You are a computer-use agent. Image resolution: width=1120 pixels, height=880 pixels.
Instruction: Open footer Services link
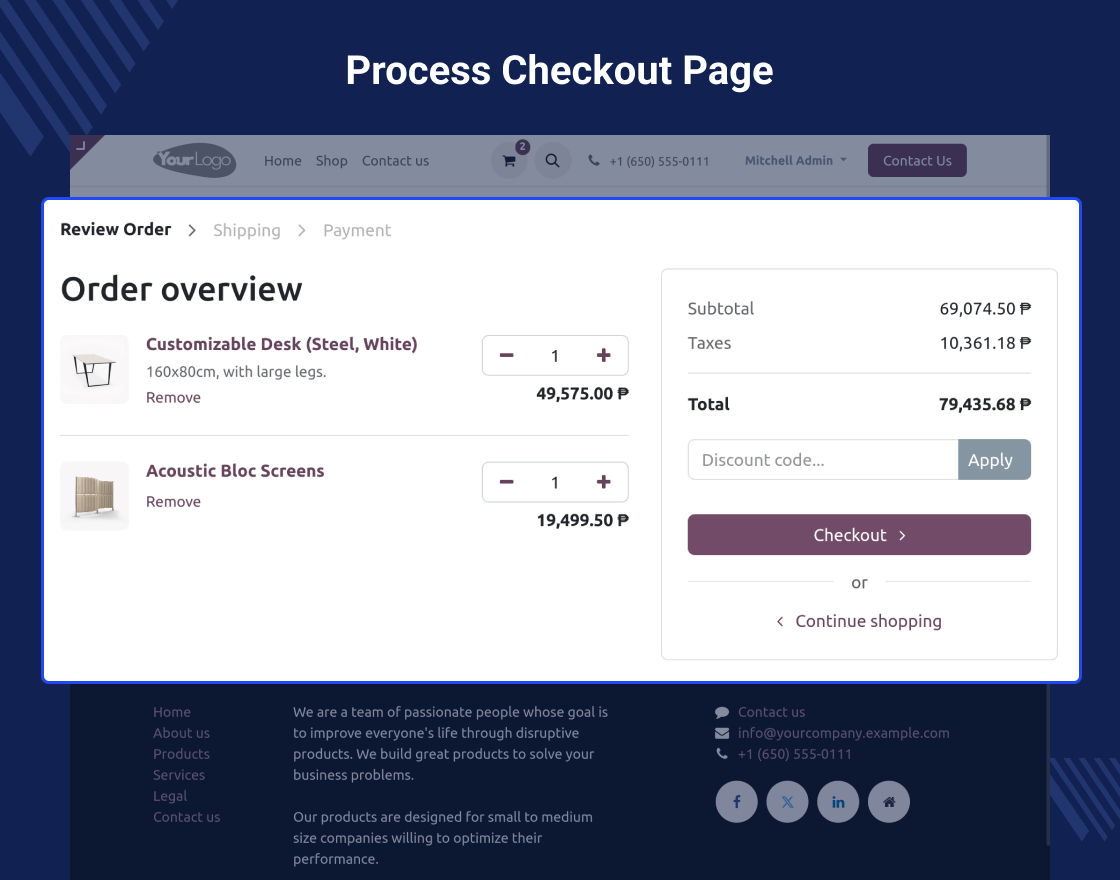179,775
